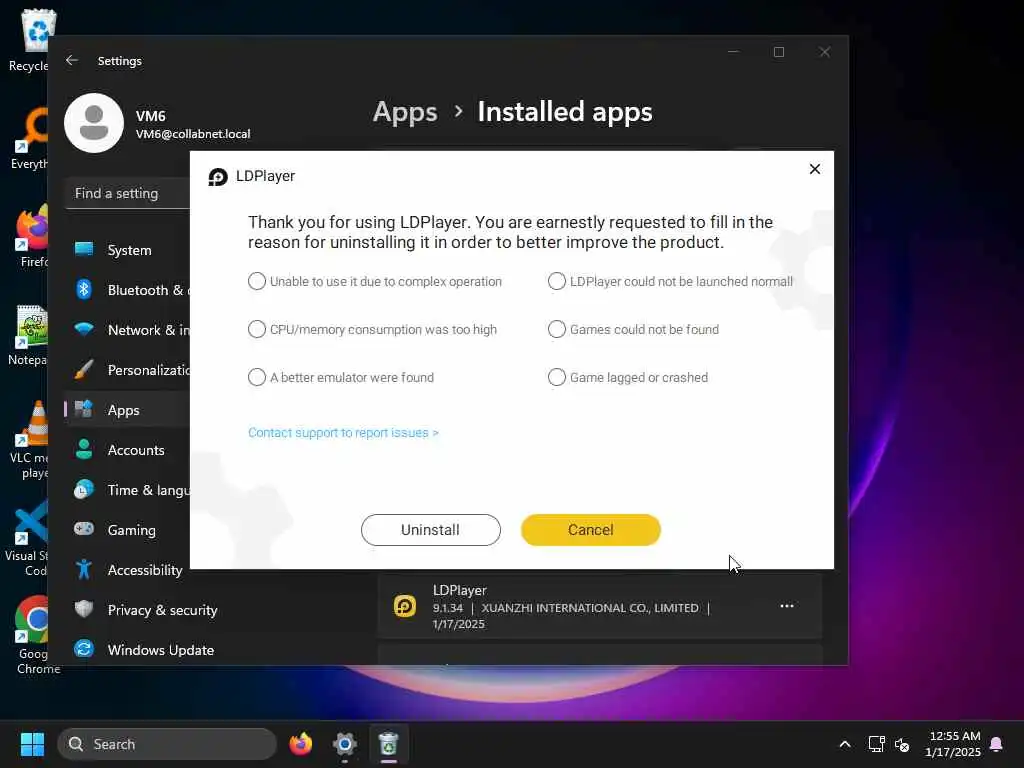Screen dimensions: 1024x768
Task: Open Gaming settings
Action: pyautogui.click(x=128, y=530)
